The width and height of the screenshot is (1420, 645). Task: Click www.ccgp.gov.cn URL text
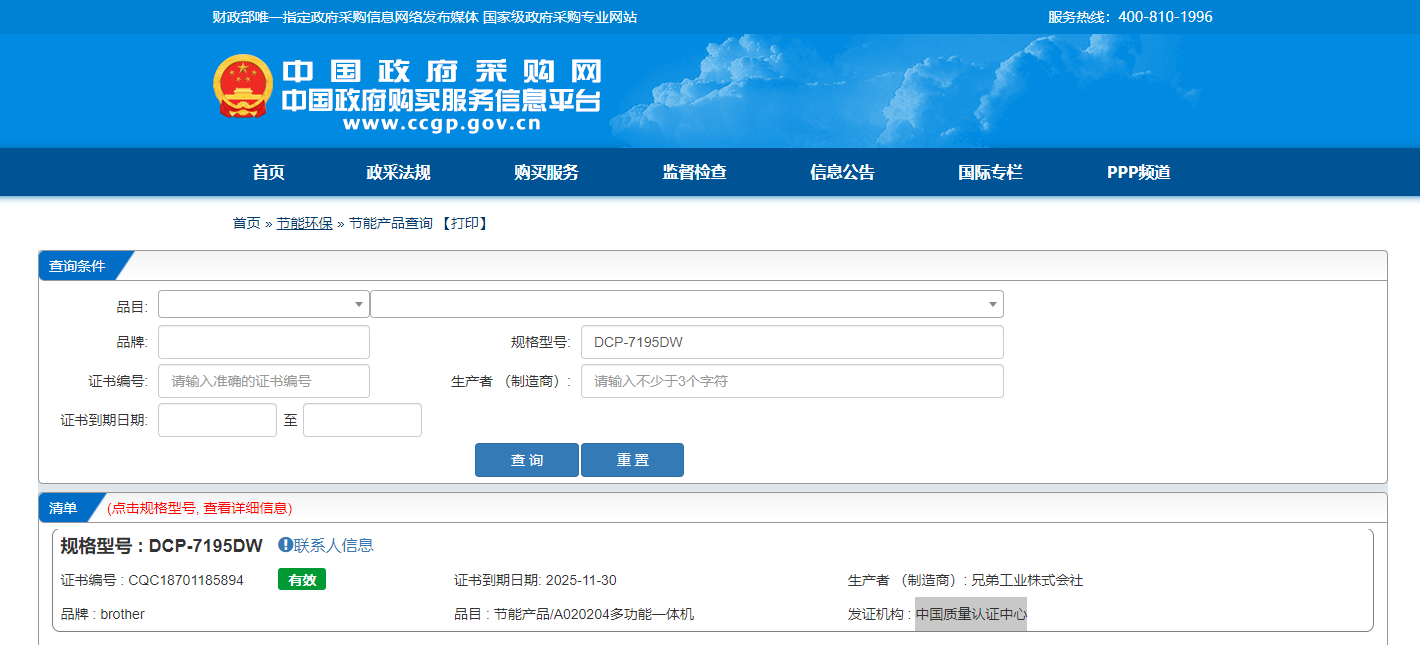pos(441,124)
